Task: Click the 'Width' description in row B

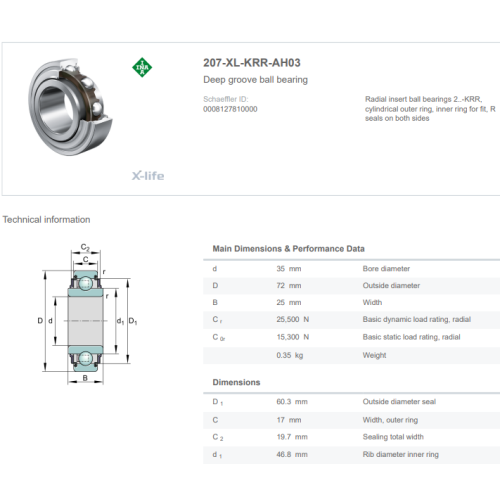Action: [372, 302]
